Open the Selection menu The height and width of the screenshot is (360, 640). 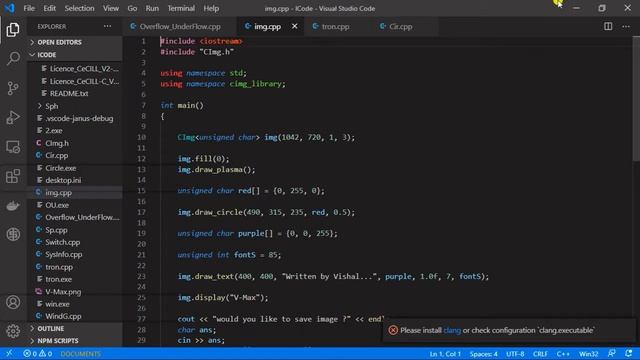point(79,8)
